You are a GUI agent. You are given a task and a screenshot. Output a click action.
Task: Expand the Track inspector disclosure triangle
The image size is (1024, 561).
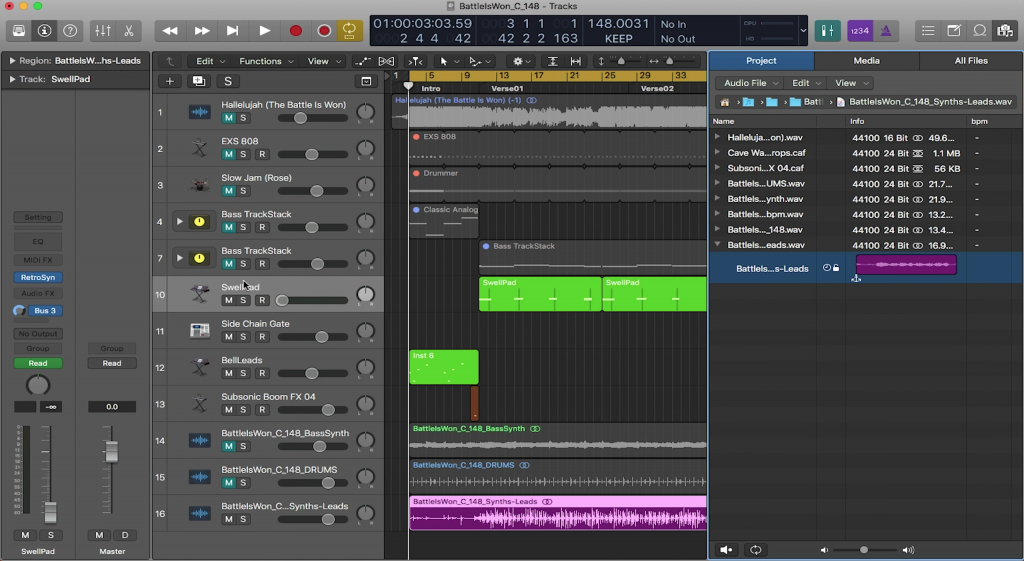pos(12,79)
